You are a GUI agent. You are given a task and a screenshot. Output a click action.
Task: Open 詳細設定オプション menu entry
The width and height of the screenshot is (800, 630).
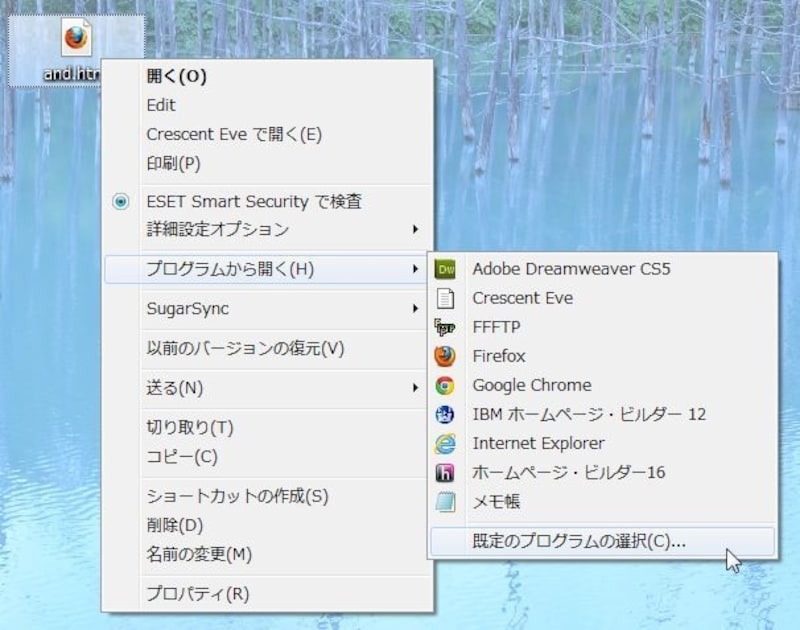tap(268, 230)
